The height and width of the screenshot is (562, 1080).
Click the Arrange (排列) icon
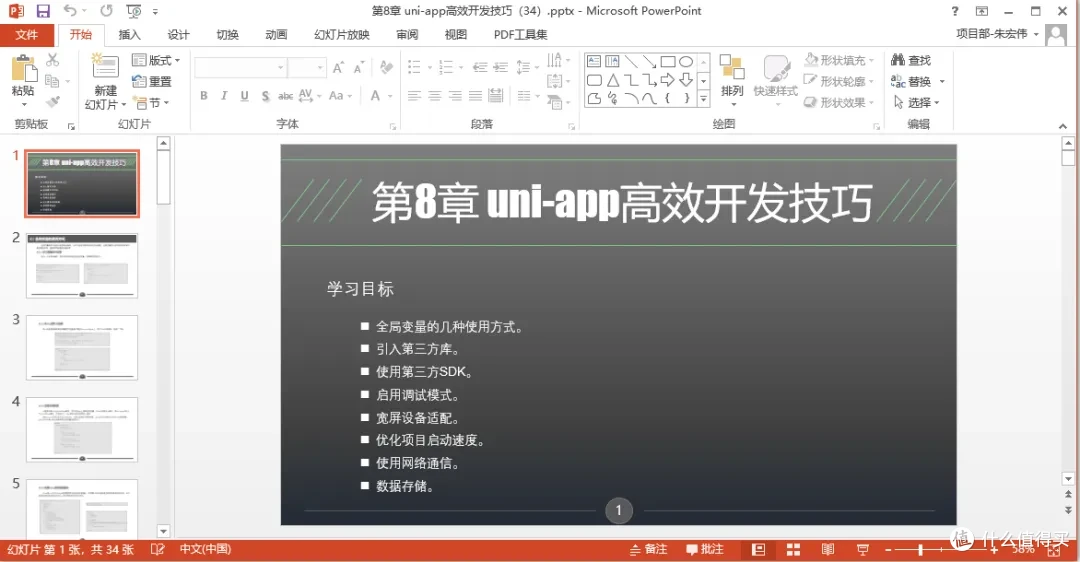coord(732,67)
